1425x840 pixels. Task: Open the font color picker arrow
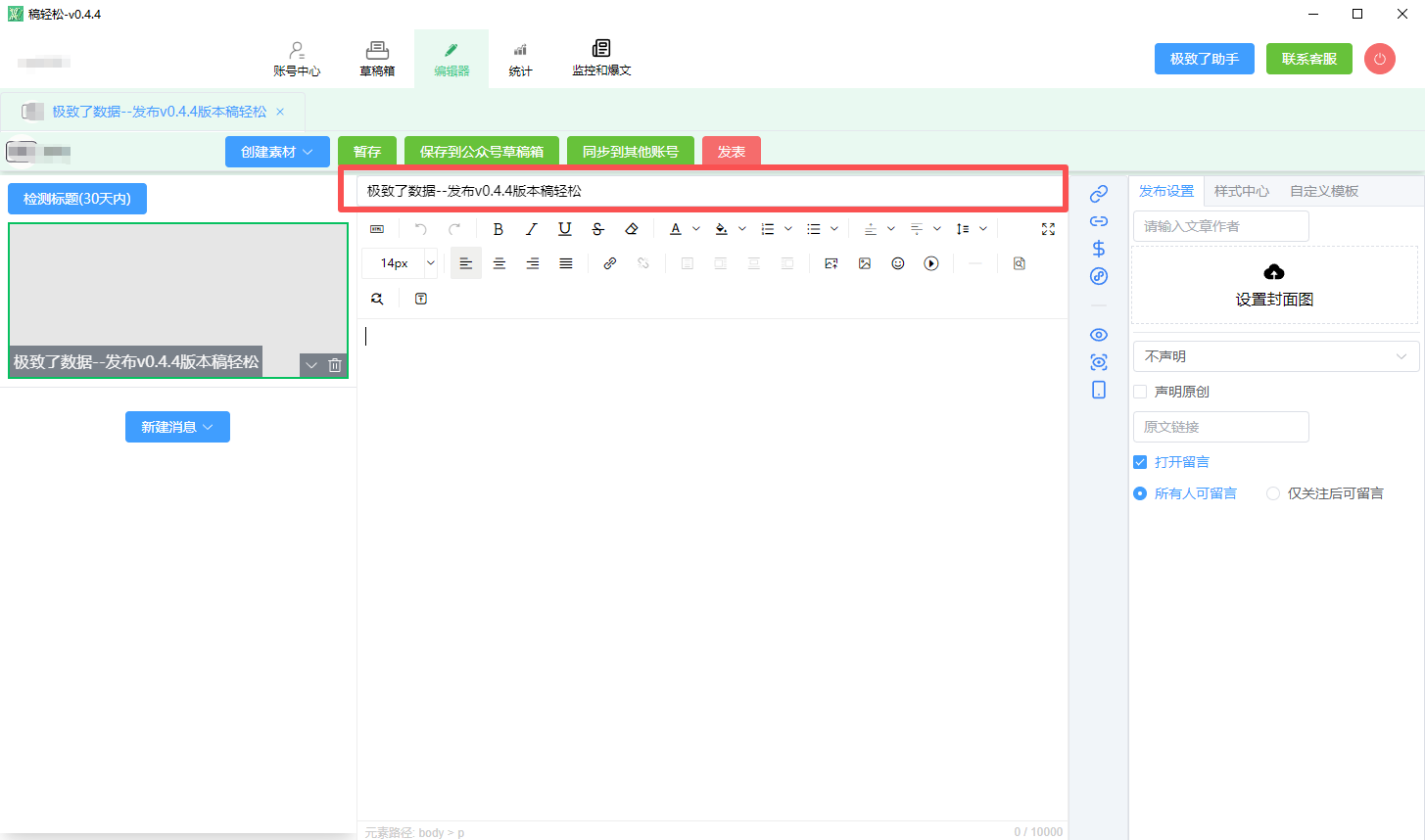tap(696, 229)
